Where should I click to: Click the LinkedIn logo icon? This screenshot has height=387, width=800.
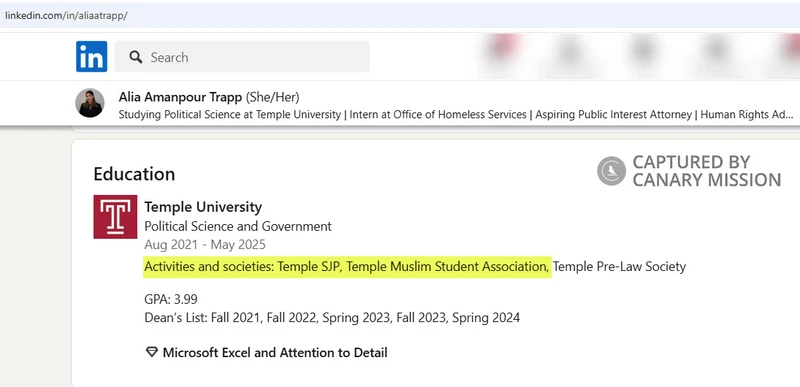[x=92, y=57]
